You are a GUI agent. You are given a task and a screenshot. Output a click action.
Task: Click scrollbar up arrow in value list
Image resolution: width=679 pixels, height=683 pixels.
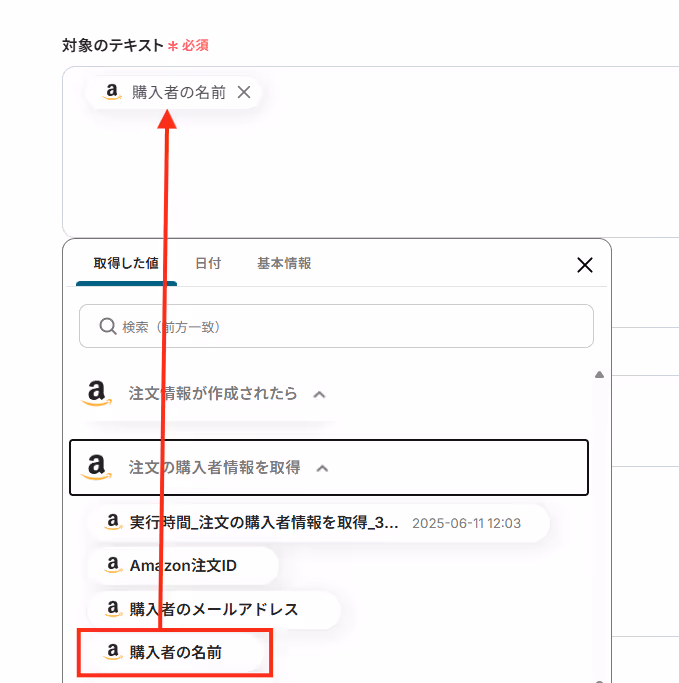tap(599, 375)
